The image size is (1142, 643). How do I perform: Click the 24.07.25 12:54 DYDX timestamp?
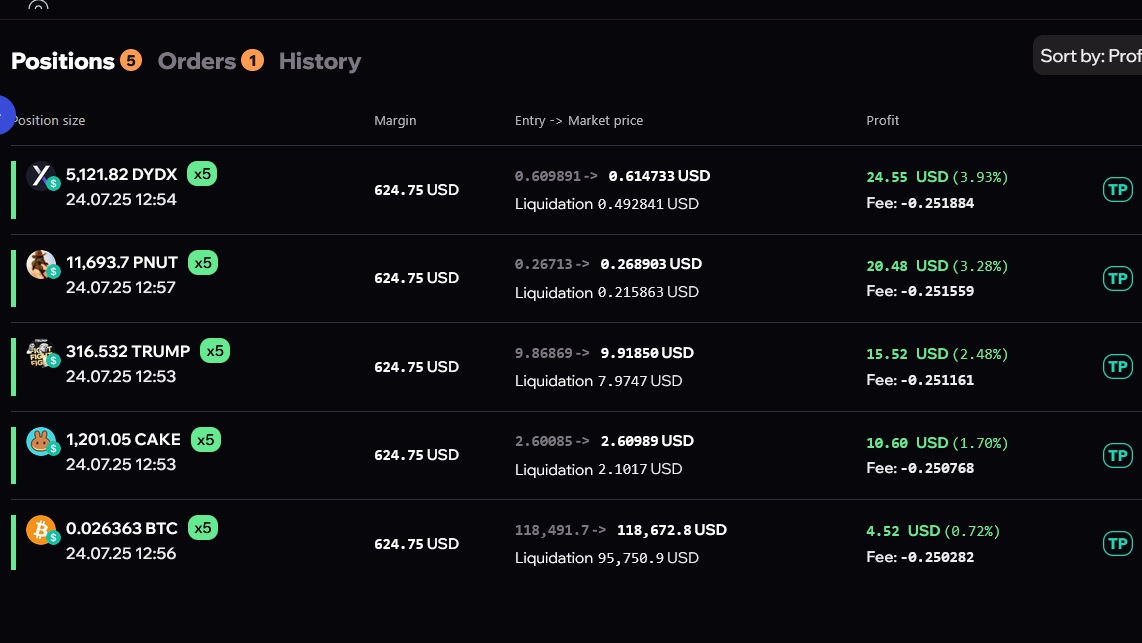(x=121, y=200)
